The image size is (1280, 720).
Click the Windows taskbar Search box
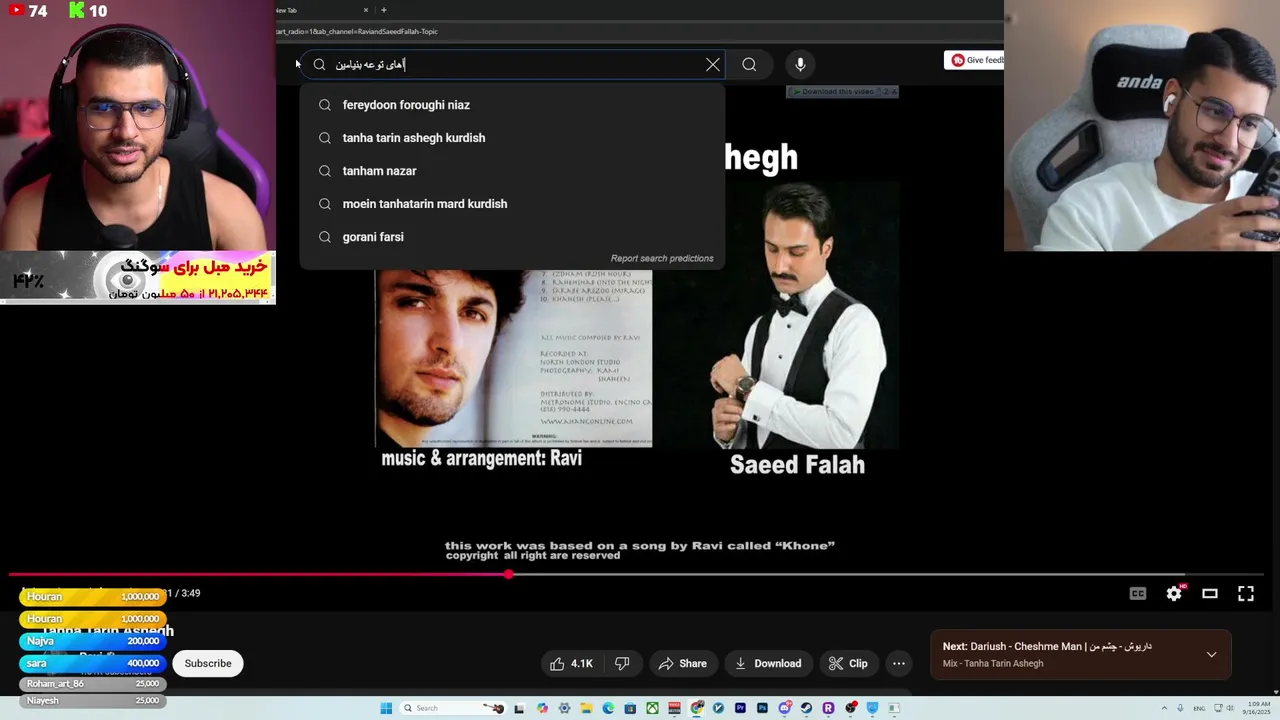452,708
